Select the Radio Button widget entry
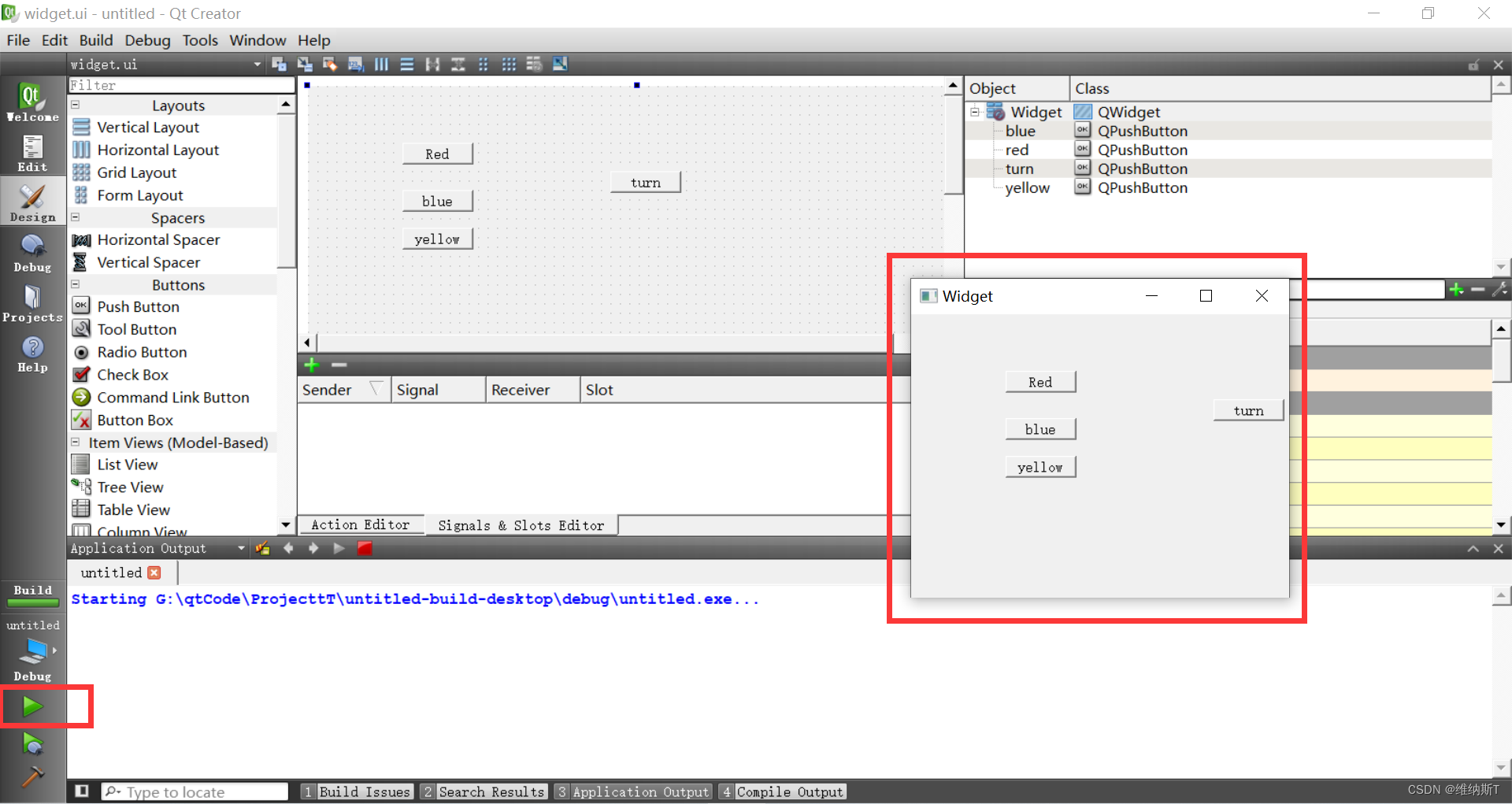Viewport: 1512px width, 804px height. [140, 352]
